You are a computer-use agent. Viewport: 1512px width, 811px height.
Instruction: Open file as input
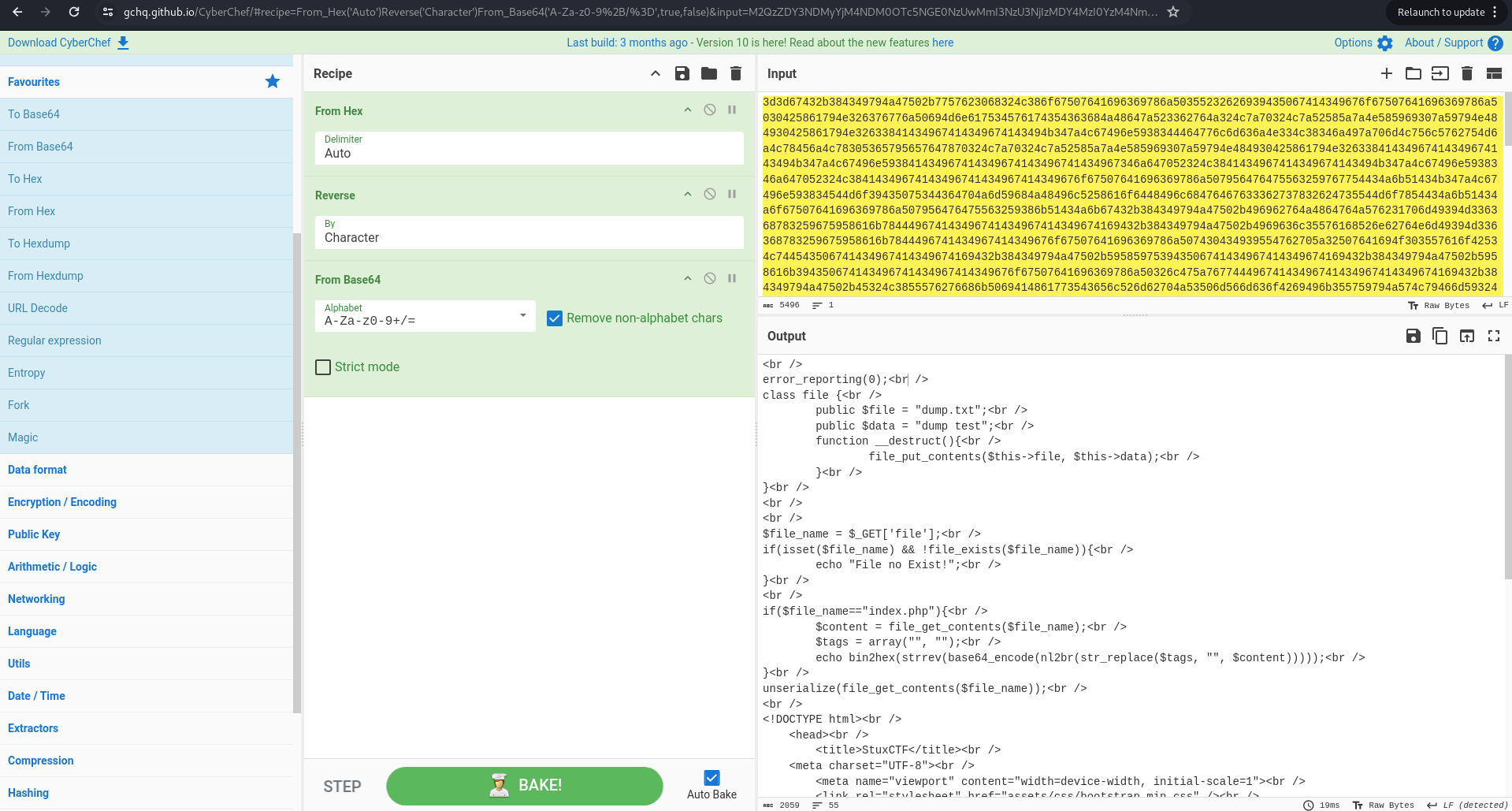coord(1440,73)
